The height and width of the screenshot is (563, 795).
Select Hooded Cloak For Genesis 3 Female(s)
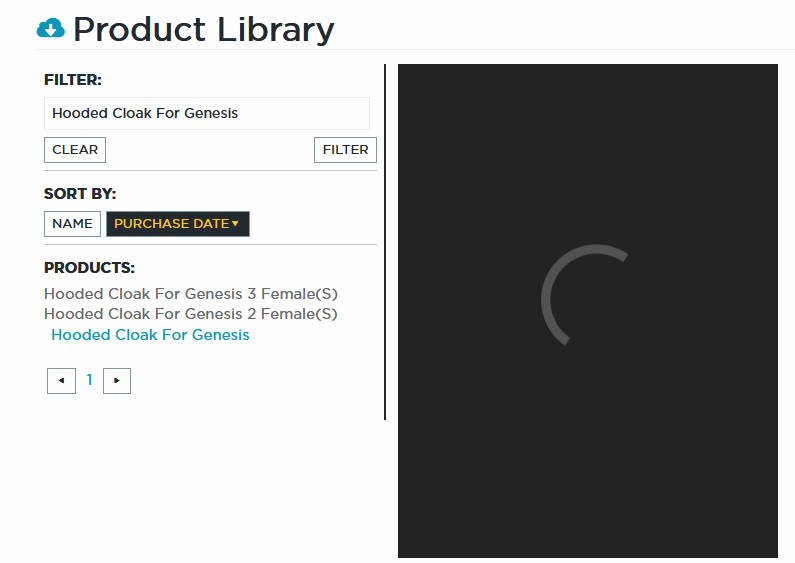pos(191,294)
